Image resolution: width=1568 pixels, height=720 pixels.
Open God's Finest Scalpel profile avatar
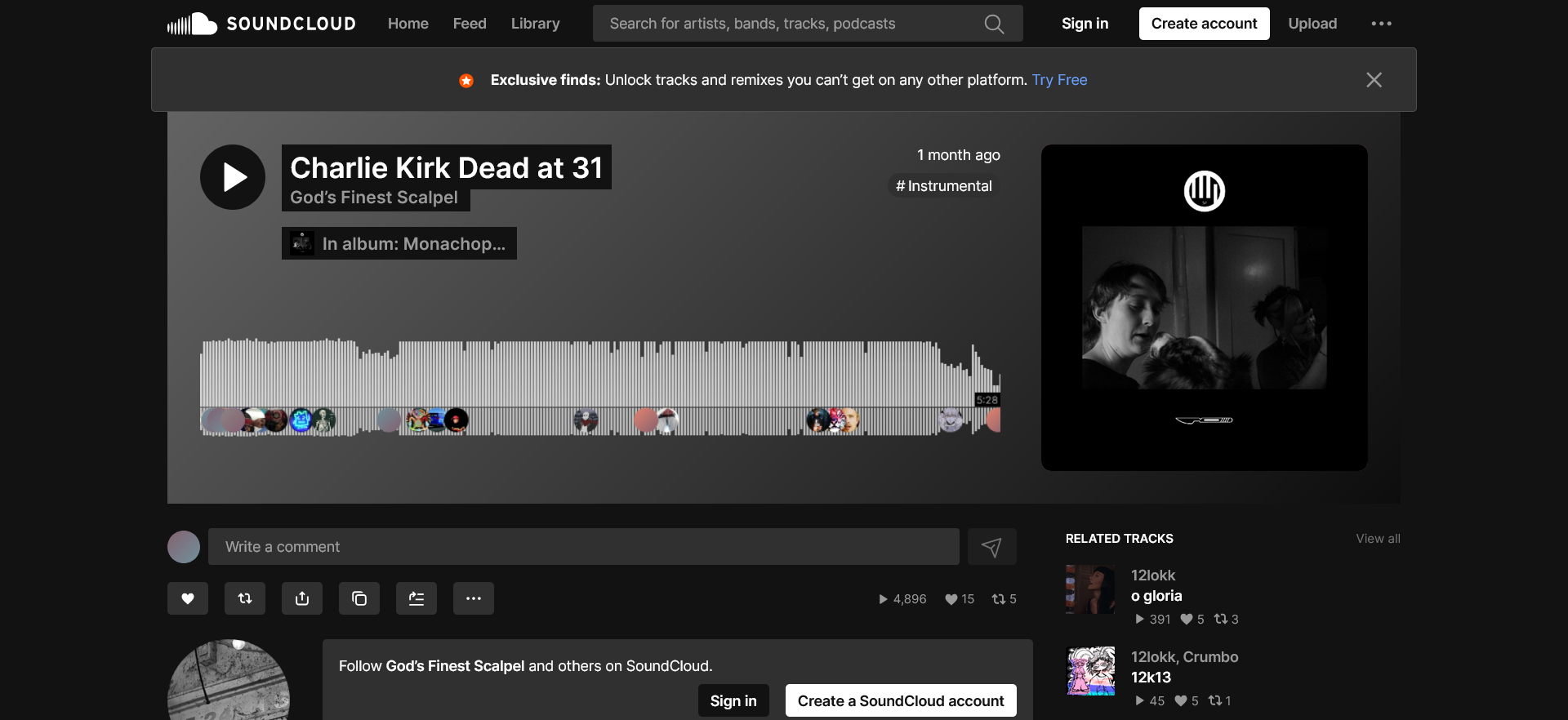point(229,680)
